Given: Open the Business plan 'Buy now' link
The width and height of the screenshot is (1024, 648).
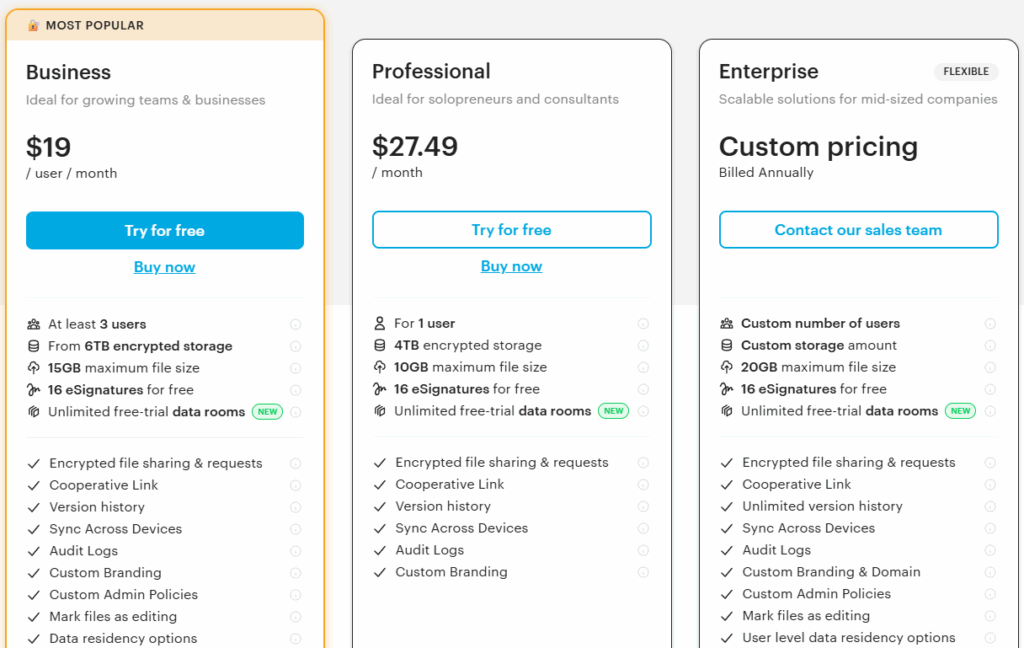Looking at the screenshot, I should point(165,267).
